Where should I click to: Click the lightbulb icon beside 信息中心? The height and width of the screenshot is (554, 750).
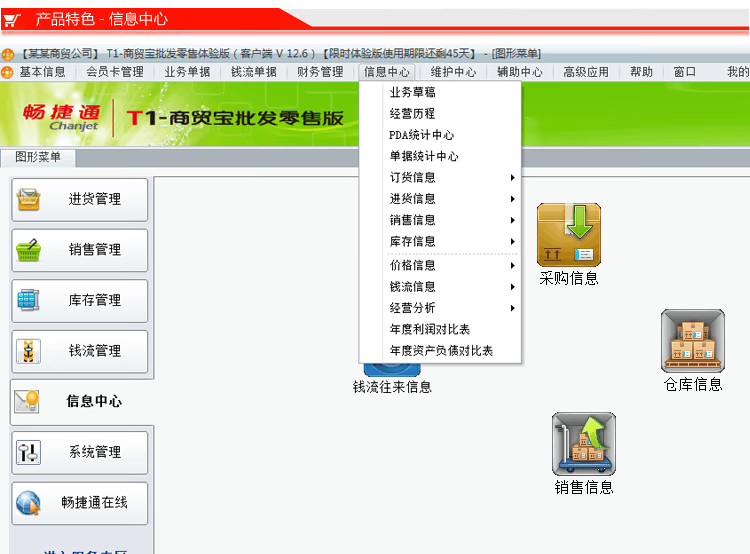[x=27, y=401]
